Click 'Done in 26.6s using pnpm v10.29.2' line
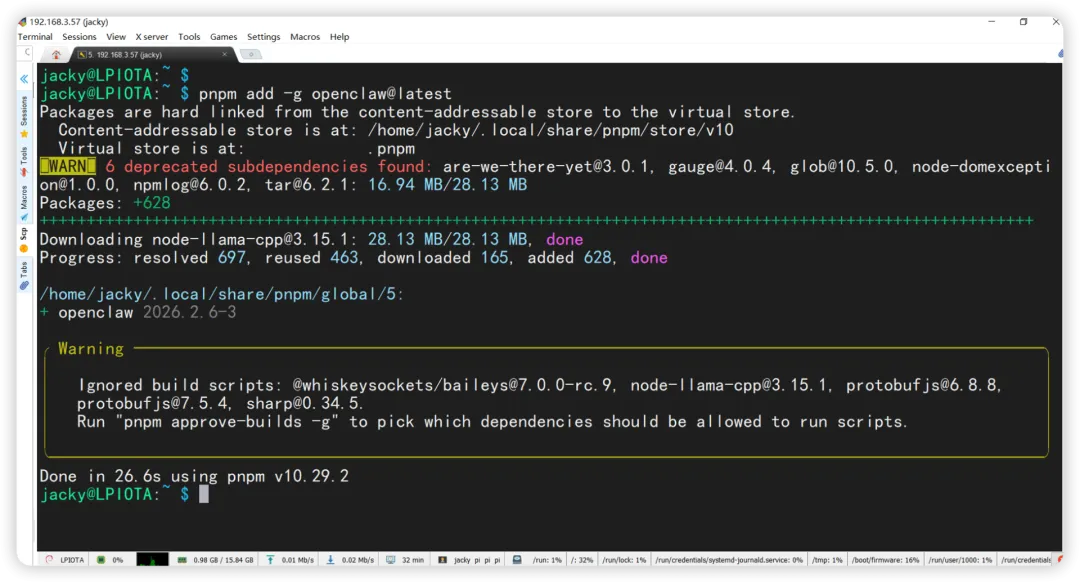 194,476
